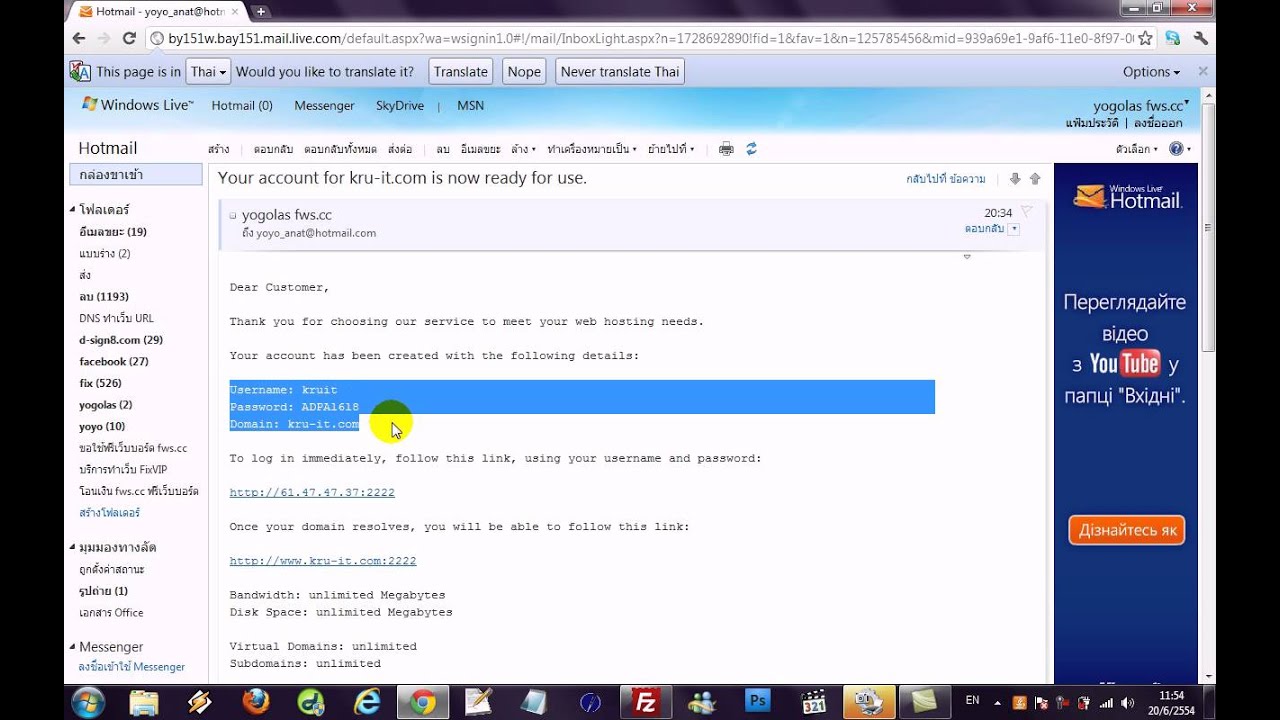Open the อีเมลขยะ (19) folder
The image size is (1280, 720).
point(113,232)
